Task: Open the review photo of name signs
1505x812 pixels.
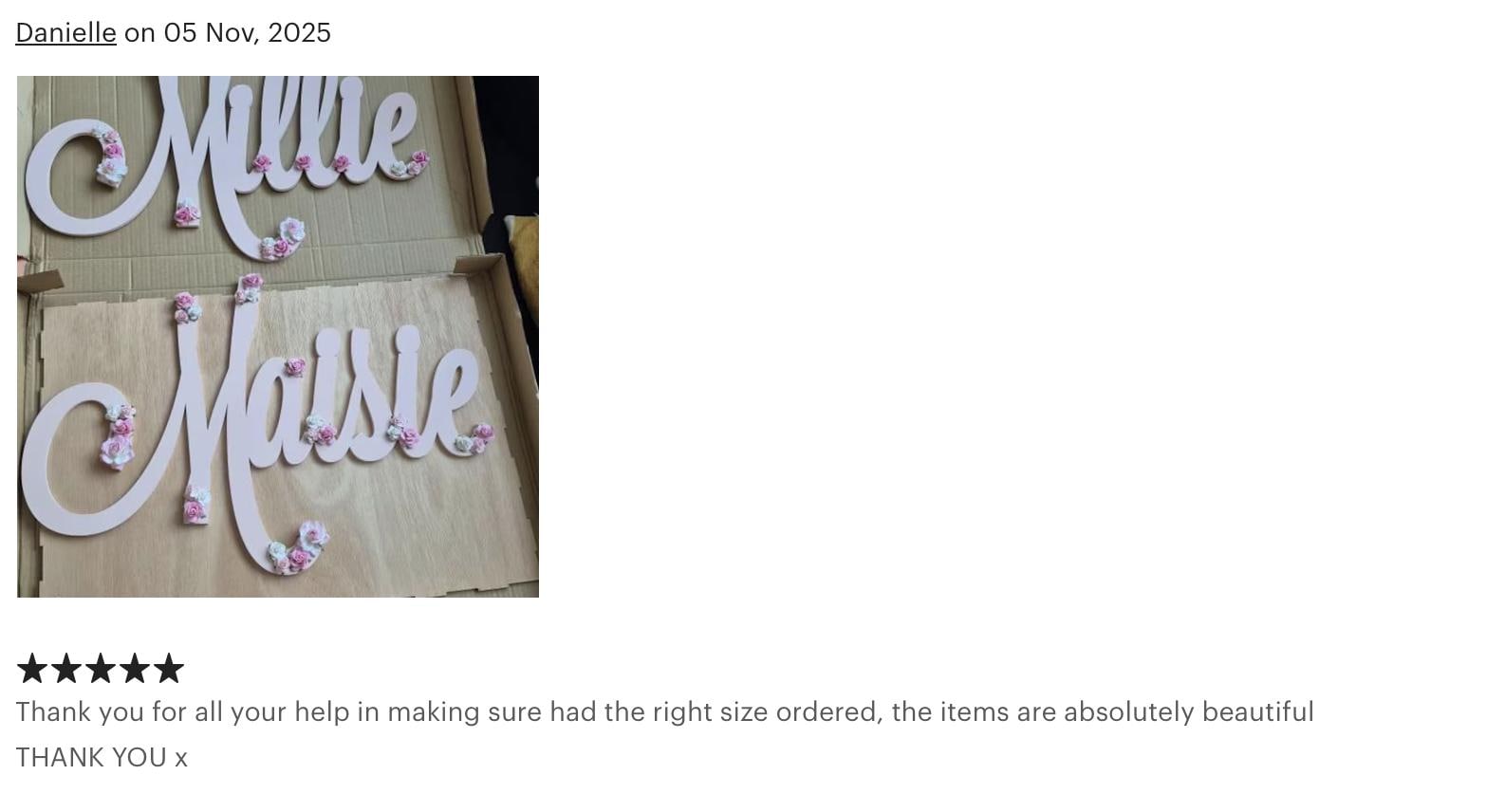Action: click(278, 337)
